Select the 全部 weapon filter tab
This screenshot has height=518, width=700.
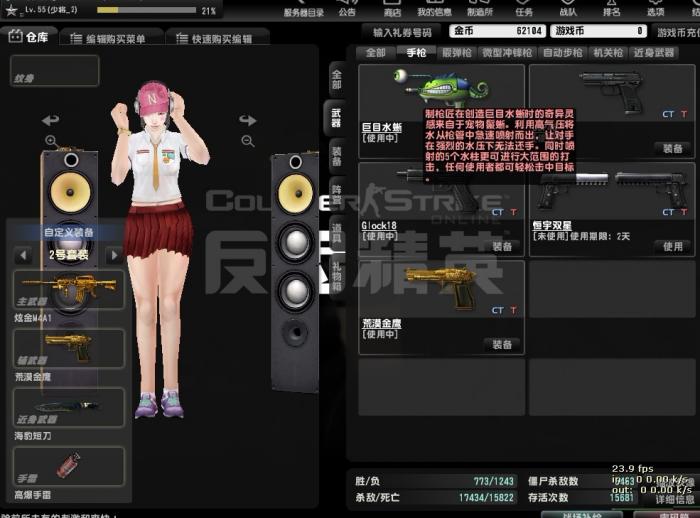[375, 53]
